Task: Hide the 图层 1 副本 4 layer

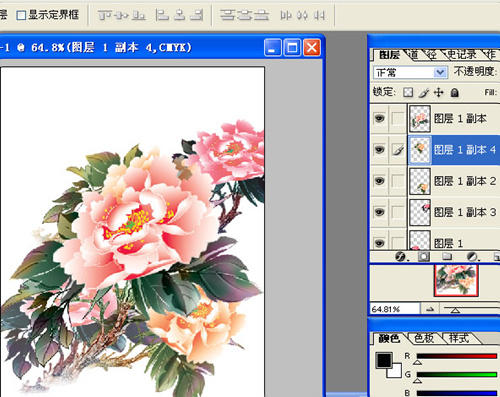Action: (x=379, y=150)
